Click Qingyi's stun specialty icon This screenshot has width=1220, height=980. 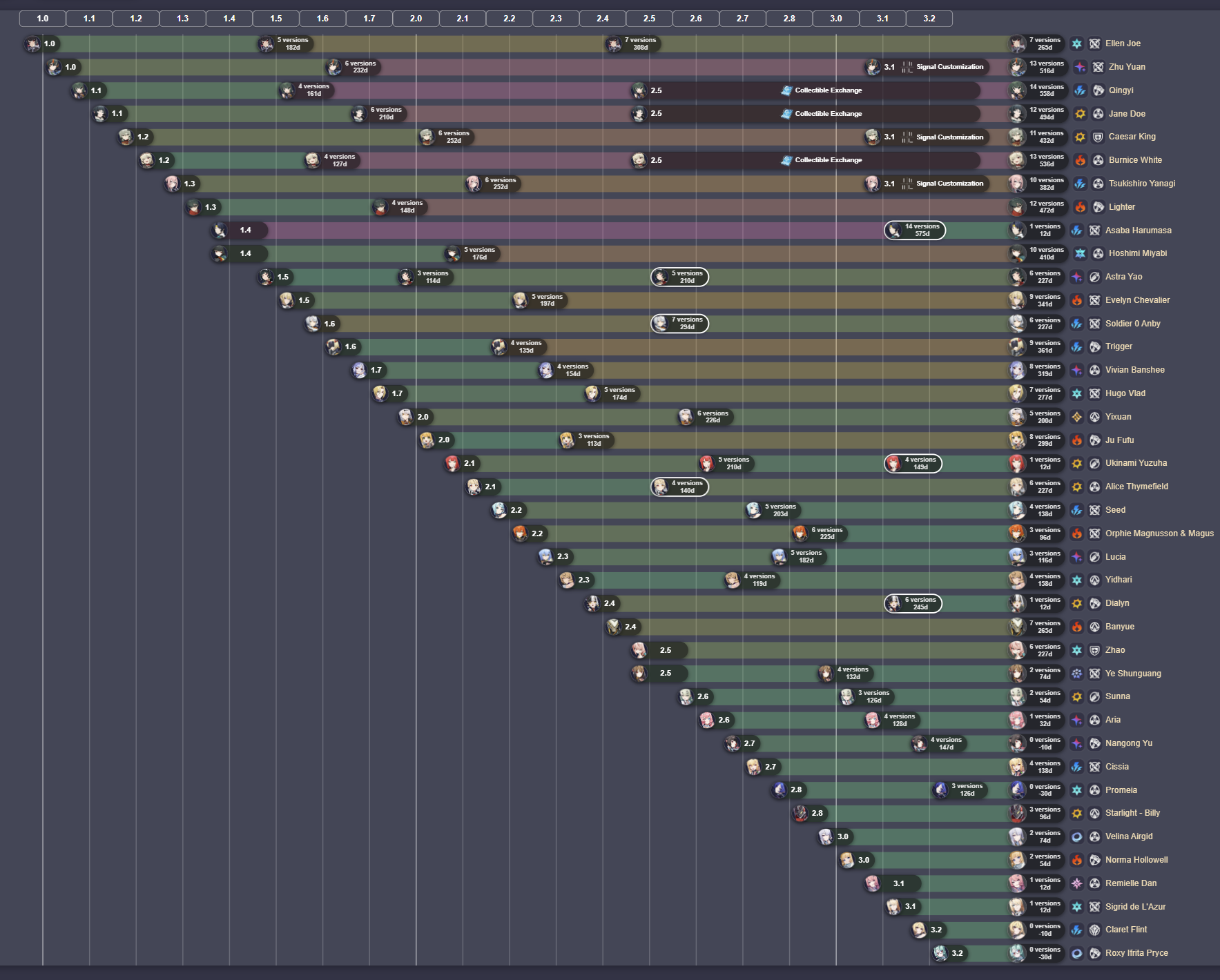pyautogui.click(x=1098, y=90)
